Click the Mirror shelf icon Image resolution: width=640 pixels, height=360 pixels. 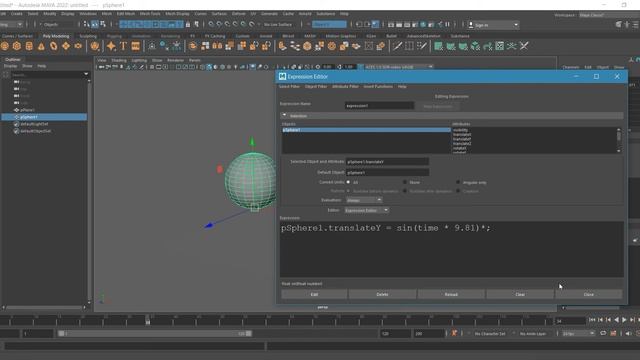click(x=217, y=46)
